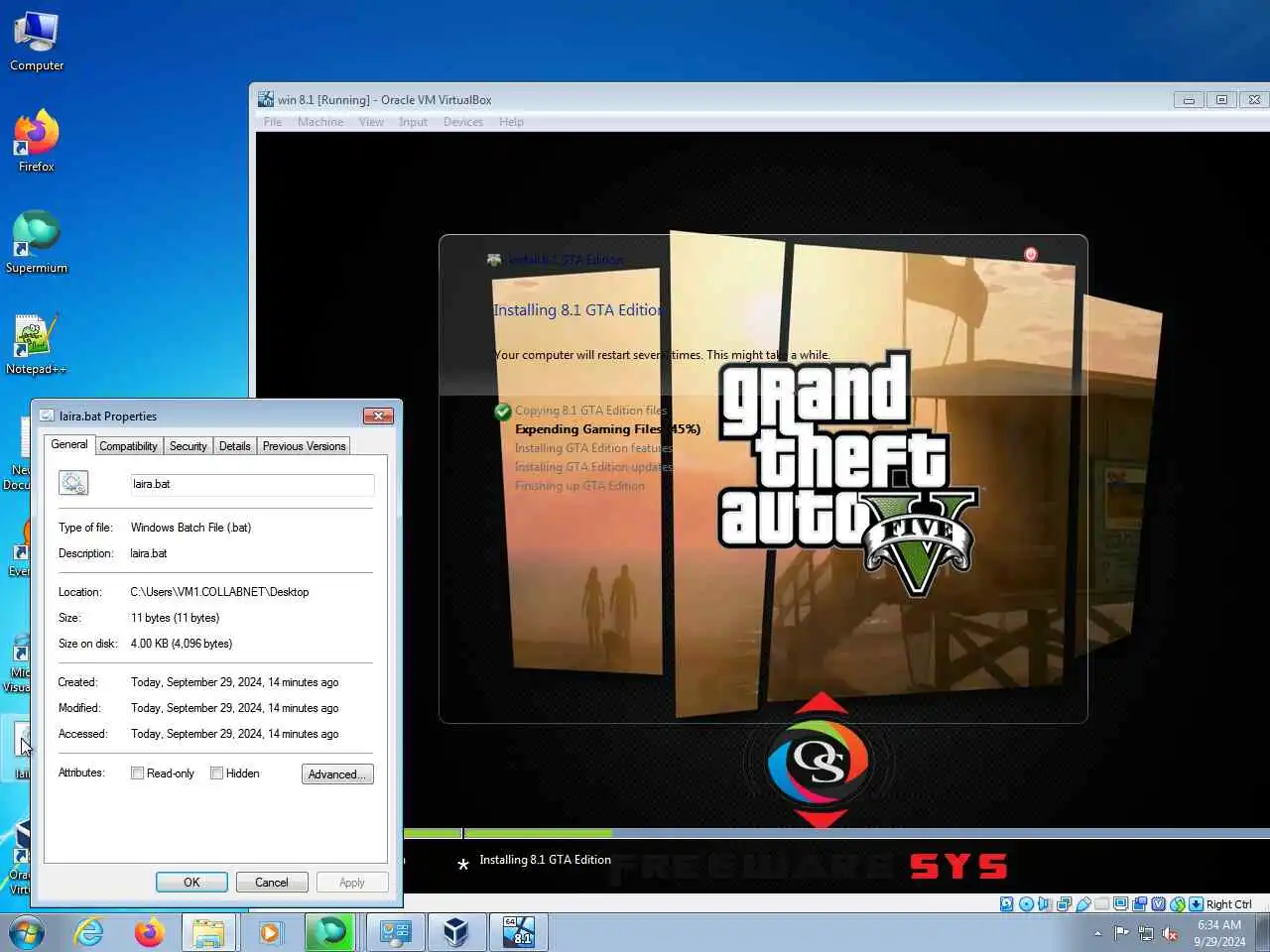Screen dimensions: 1270x952
Task: Click the network tray icon
Action: (1146, 933)
